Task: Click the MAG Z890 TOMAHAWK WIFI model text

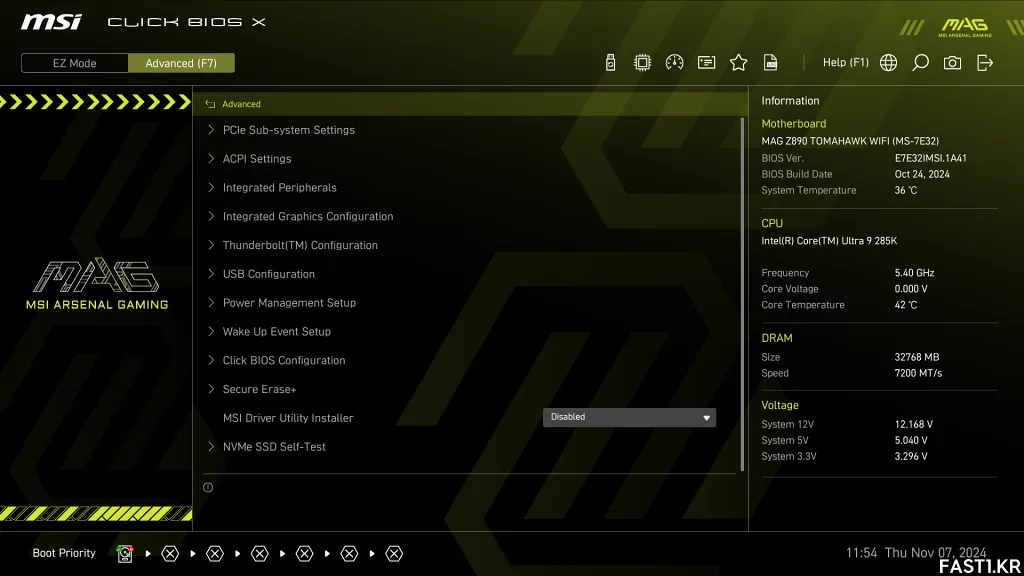Action: point(850,141)
